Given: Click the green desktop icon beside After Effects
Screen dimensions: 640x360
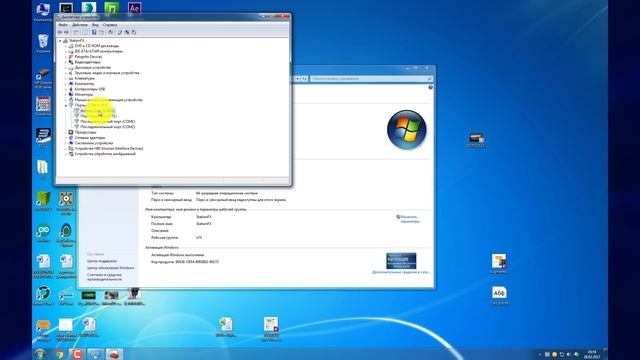Looking at the screenshot, I should pyautogui.click(x=111, y=8).
